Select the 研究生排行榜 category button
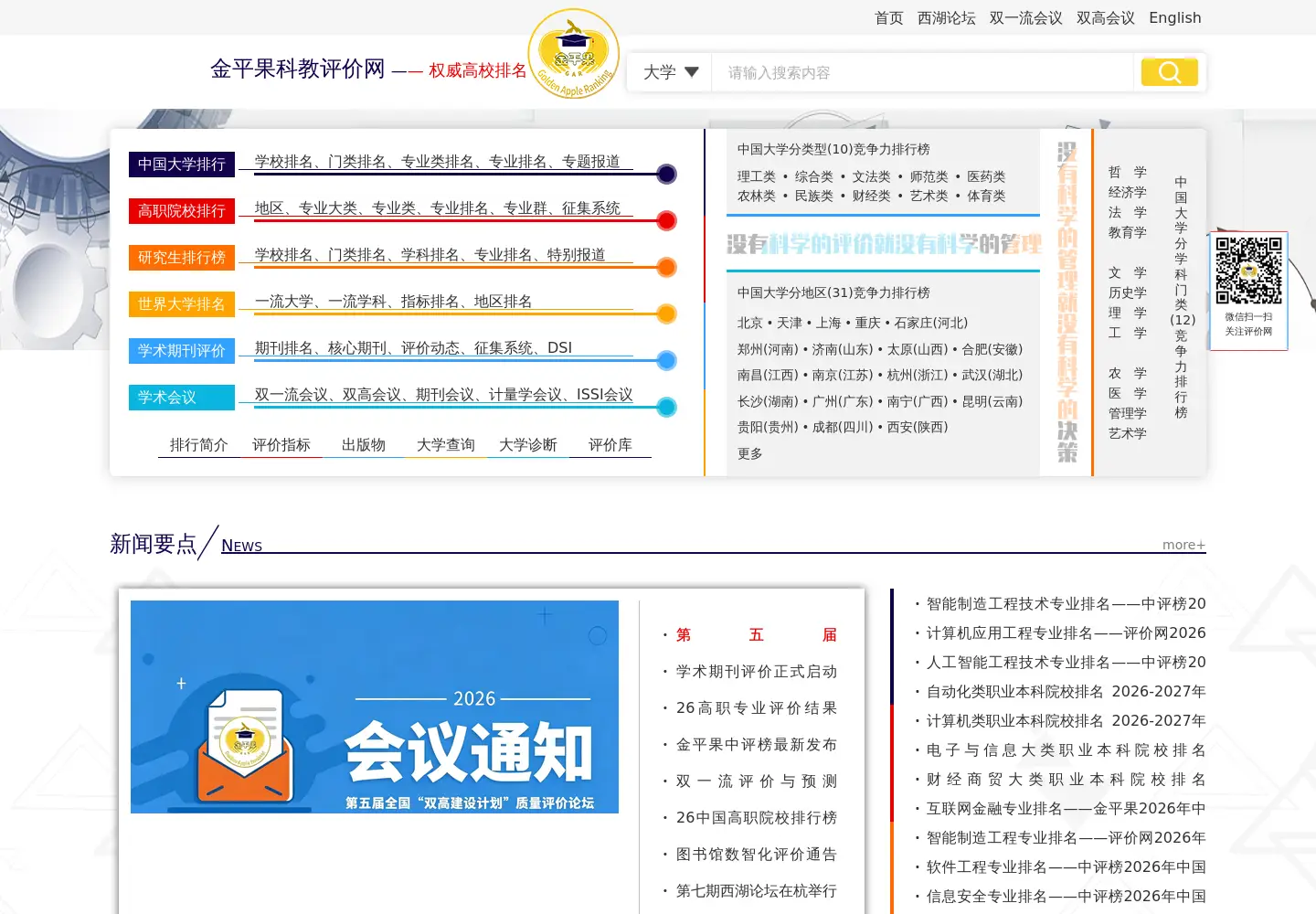 pyautogui.click(x=182, y=257)
